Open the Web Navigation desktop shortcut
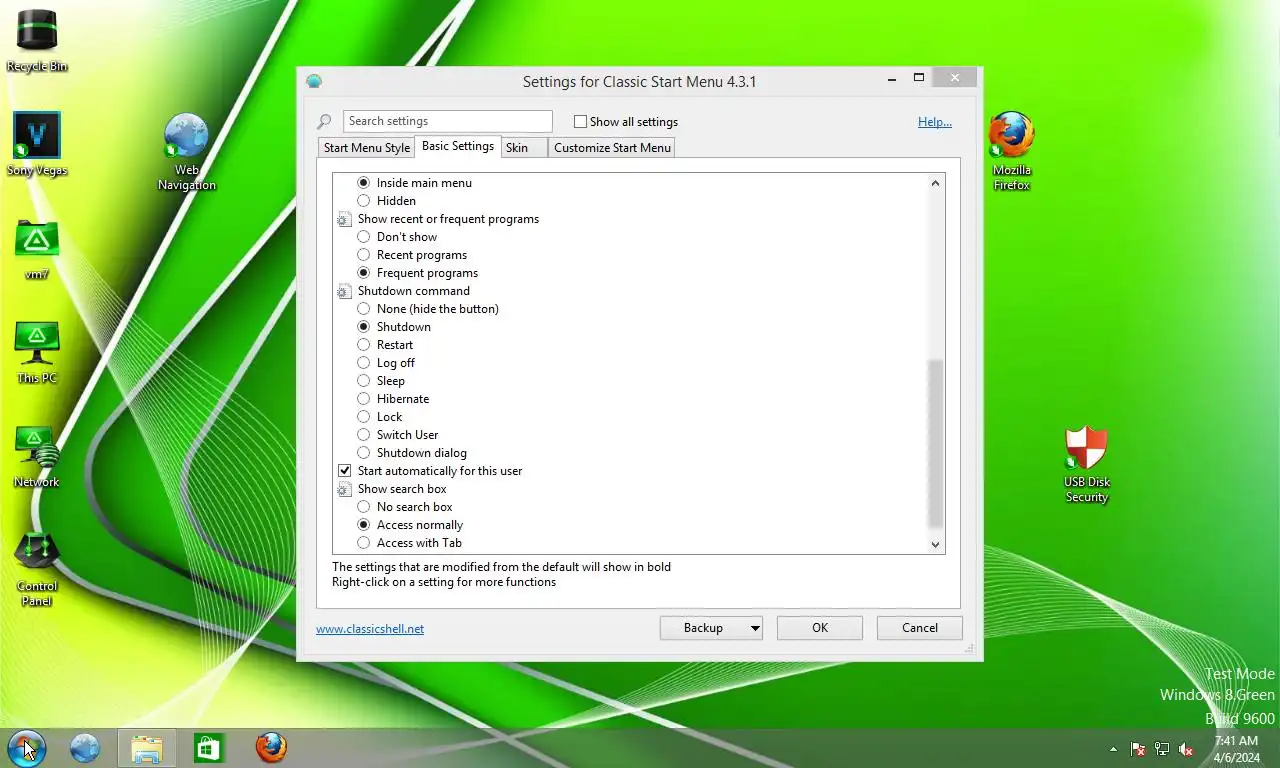Screen dimensions: 1280x768 (186, 151)
